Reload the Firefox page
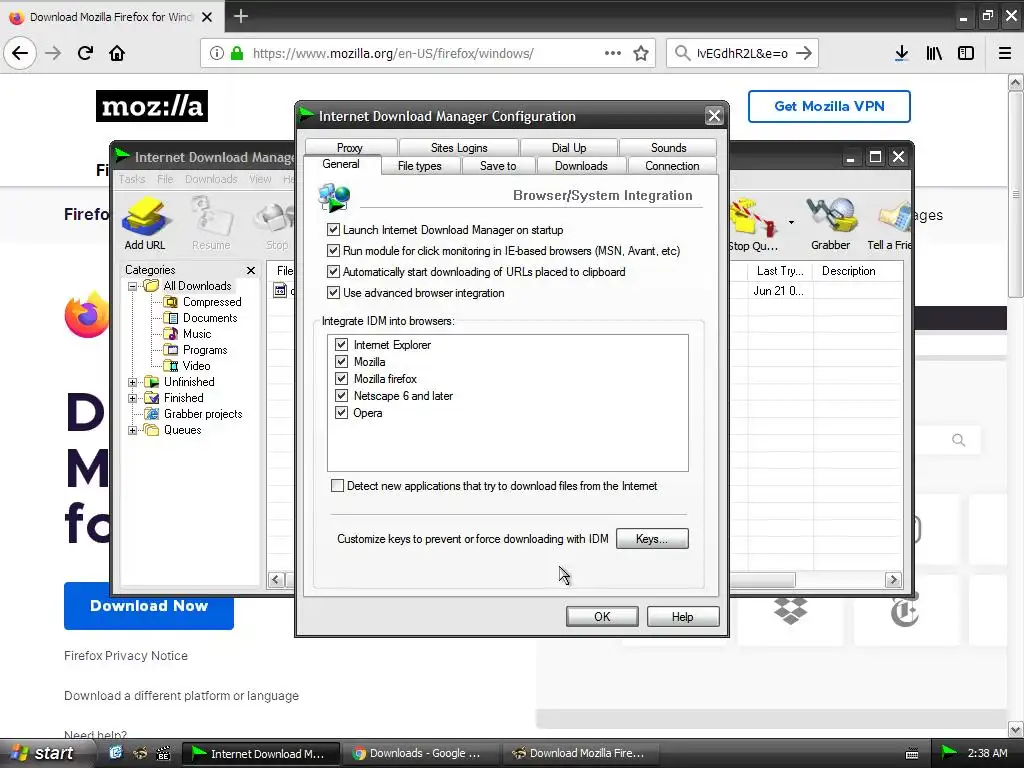Image resolution: width=1024 pixels, height=768 pixels. (85, 53)
